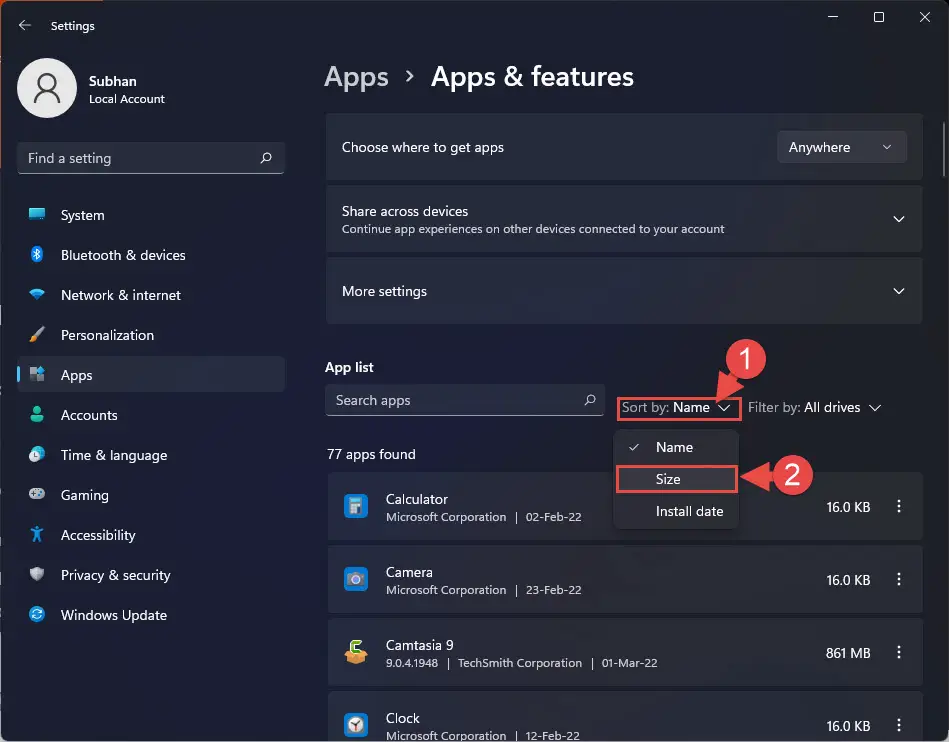
Task: Click the Apps sidebar icon
Action: pyautogui.click(x=37, y=375)
